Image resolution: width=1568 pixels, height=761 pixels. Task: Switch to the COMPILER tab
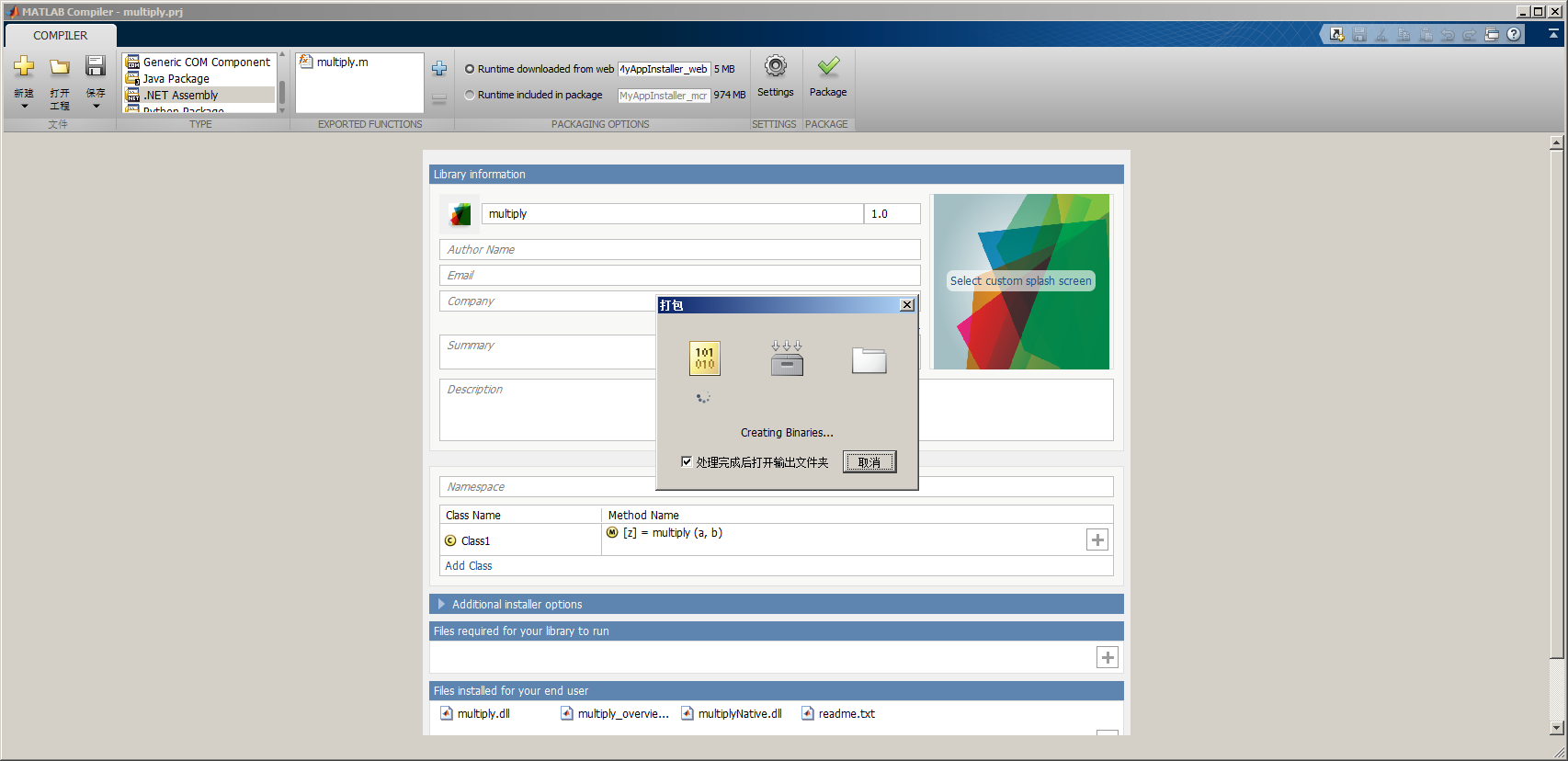pos(61,35)
